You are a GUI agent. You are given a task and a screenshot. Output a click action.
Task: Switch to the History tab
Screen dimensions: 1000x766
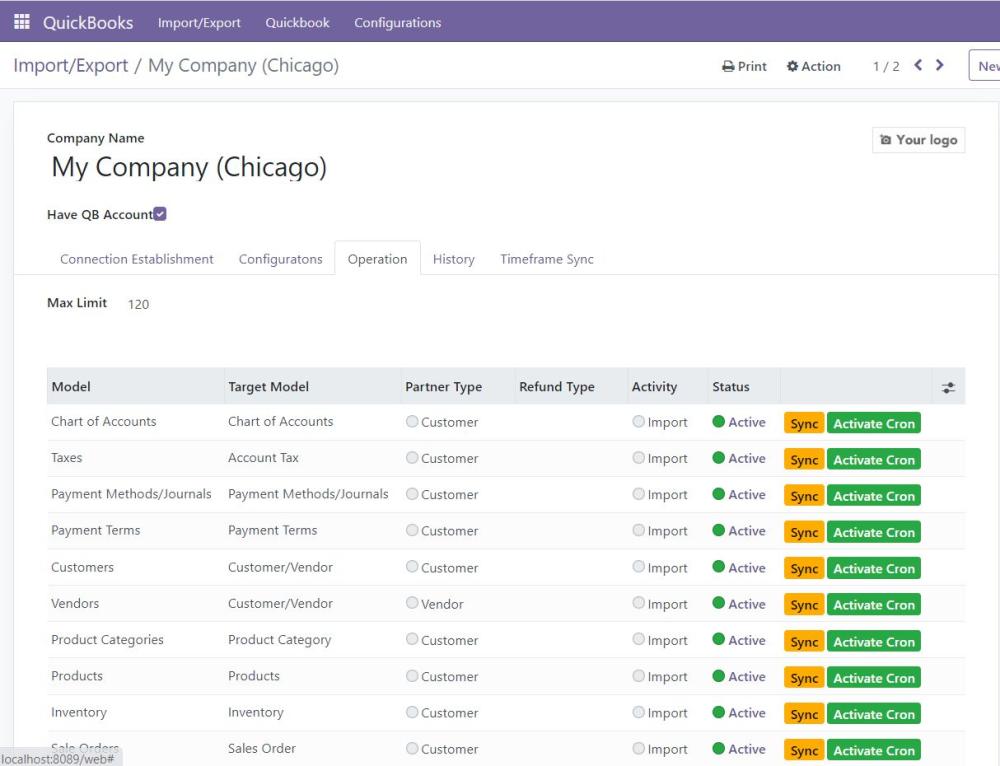[453, 259]
